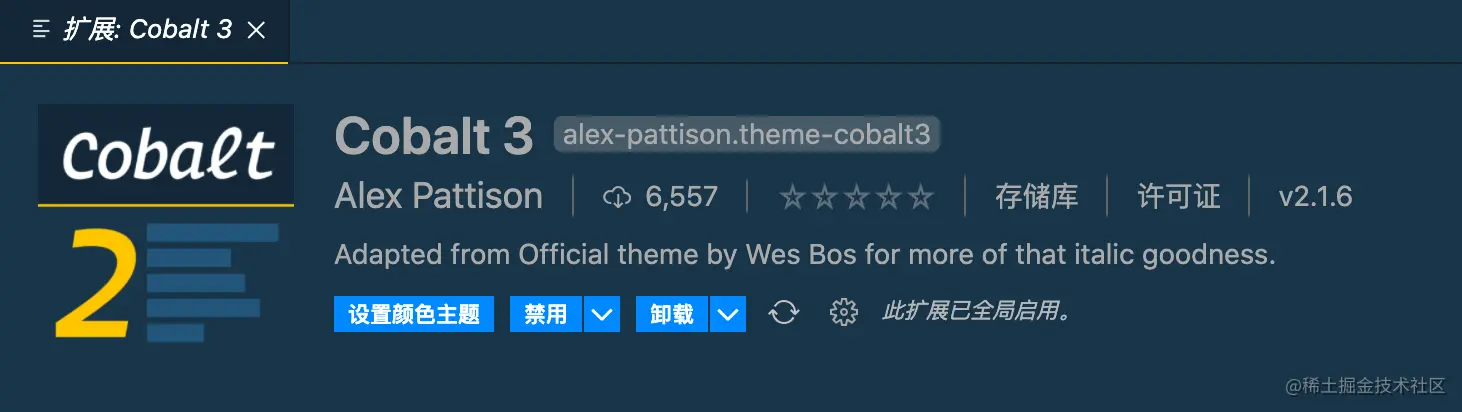Click the Alex Pattison publisher name

tap(438, 197)
